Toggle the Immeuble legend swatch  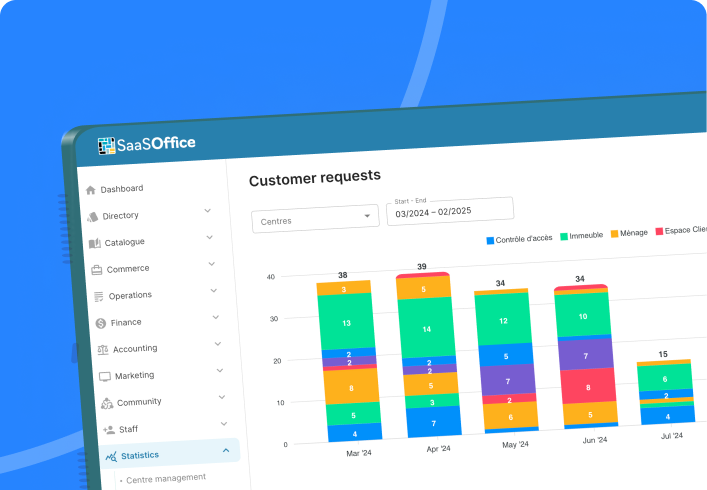tap(564, 237)
